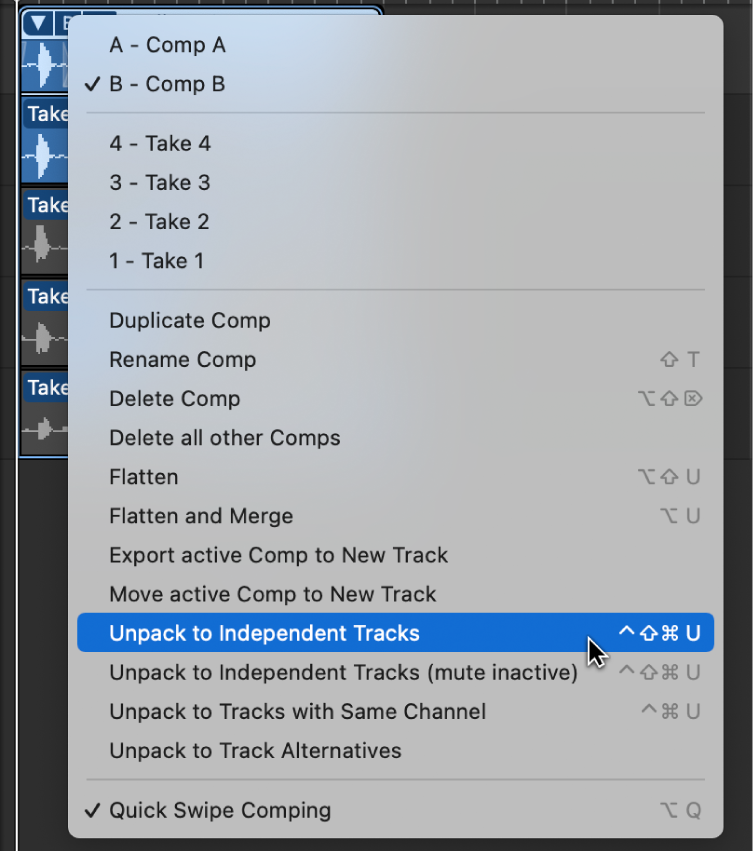
Task: Select Comp A from the menu
Action: [167, 45]
